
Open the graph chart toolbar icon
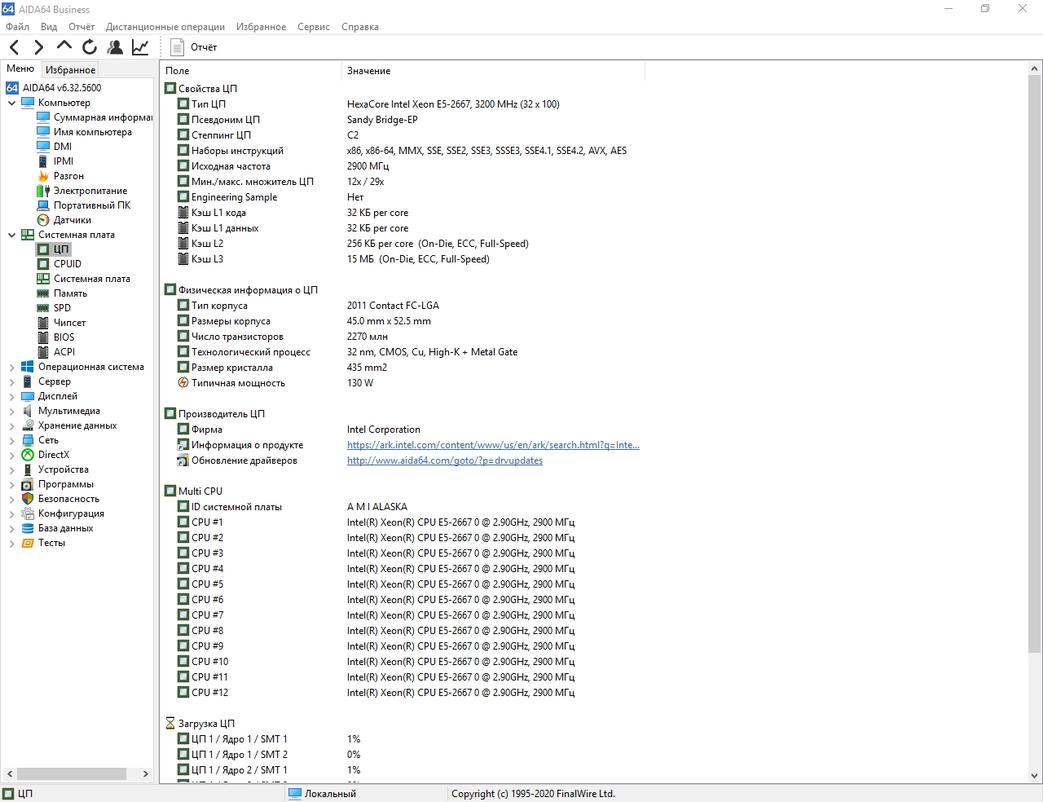point(140,47)
